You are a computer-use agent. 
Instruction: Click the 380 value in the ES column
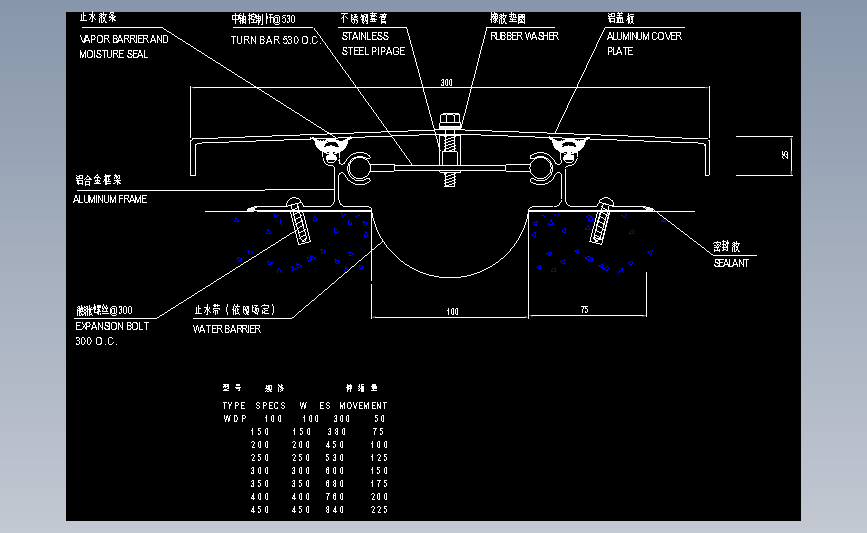point(336,432)
